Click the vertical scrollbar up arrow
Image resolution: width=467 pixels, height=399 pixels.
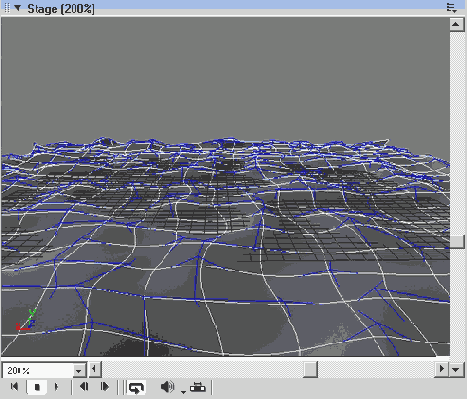(x=457, y=24)
